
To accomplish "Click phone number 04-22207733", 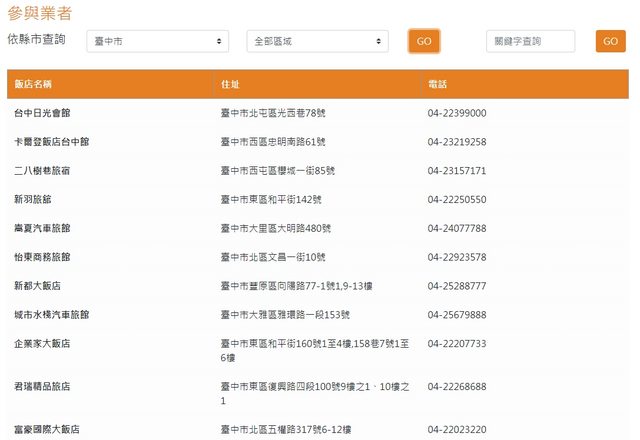I will (x=457, y=344).
